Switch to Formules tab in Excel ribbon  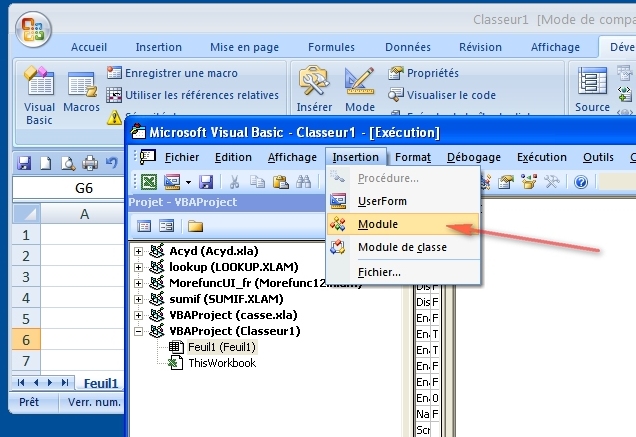click(331, 47)
